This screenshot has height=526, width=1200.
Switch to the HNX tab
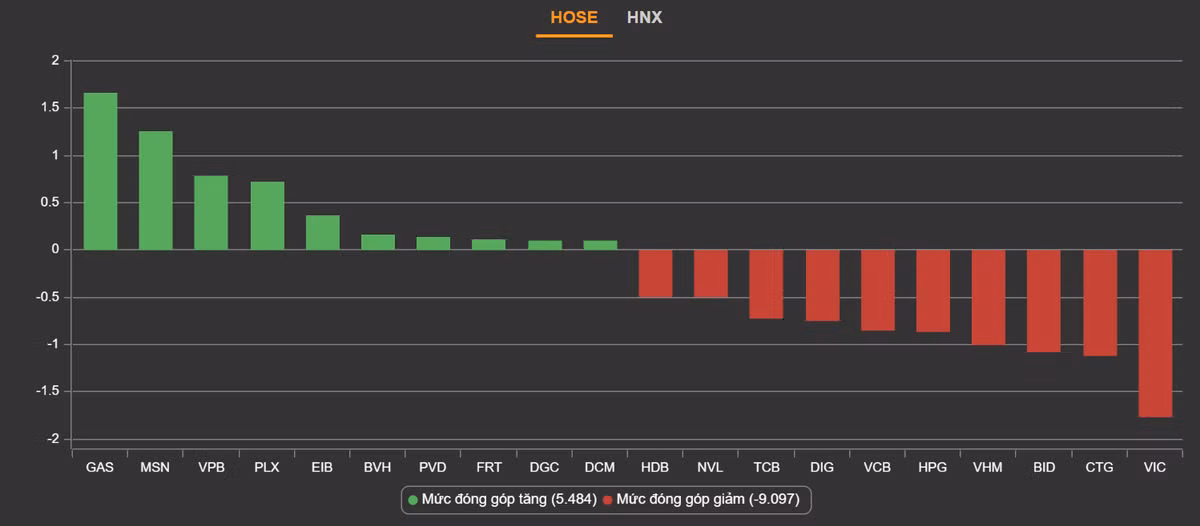point(644,18)
